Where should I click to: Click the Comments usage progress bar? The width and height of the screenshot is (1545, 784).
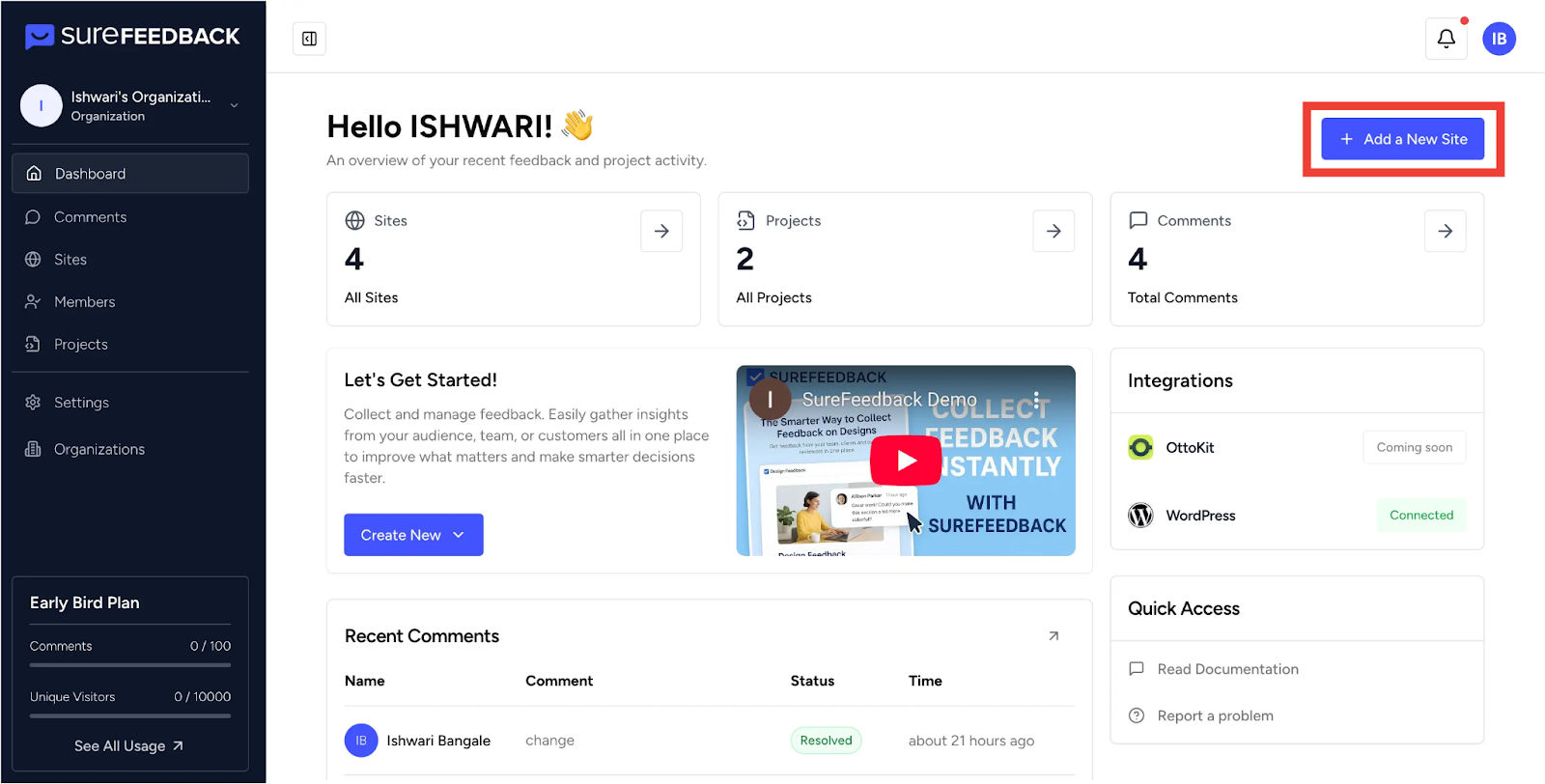coord(130,665)
